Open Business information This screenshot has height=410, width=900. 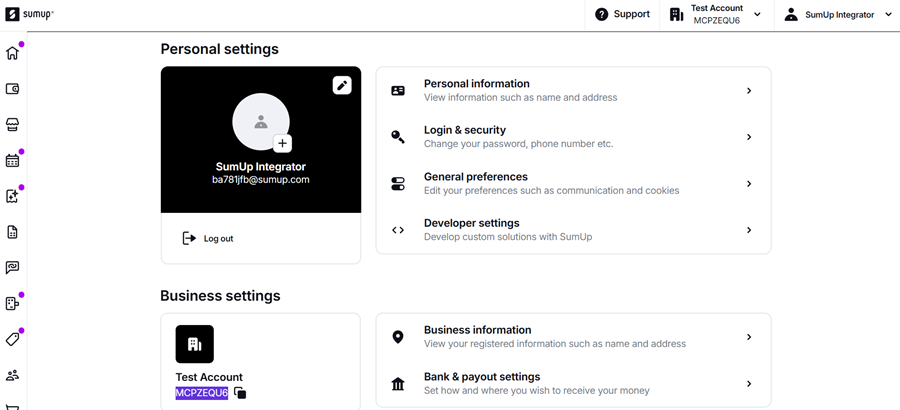pos(573,337)
